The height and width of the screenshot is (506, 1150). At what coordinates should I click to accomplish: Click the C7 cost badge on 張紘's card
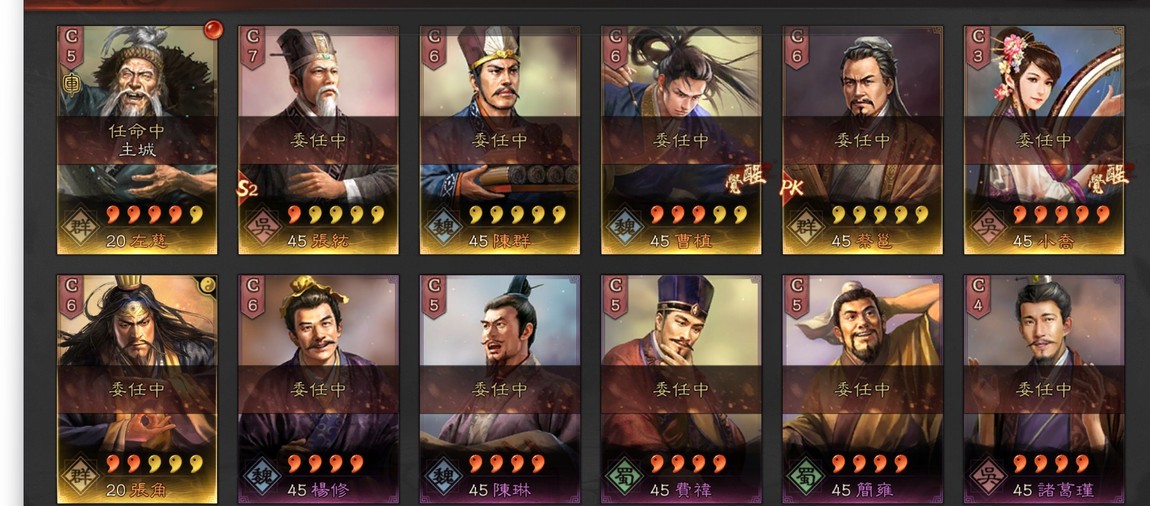tap(253, 48)
